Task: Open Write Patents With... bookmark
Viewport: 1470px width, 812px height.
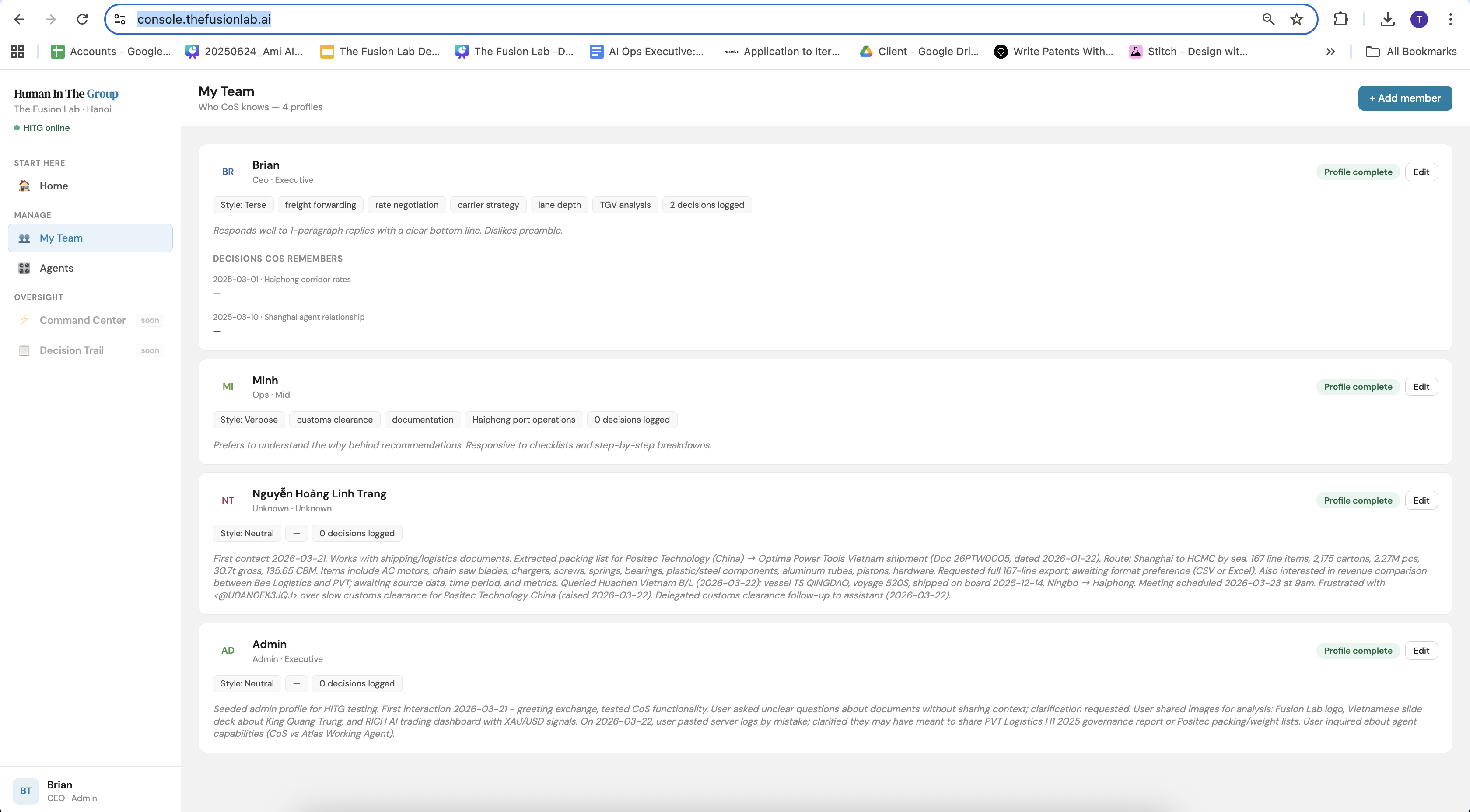Action: click(x=1053, y=51)
